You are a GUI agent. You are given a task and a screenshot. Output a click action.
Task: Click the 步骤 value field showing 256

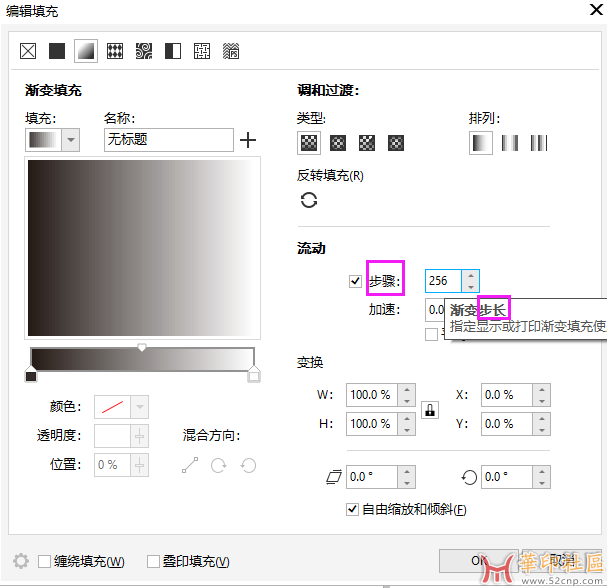[x=444, y=281]
